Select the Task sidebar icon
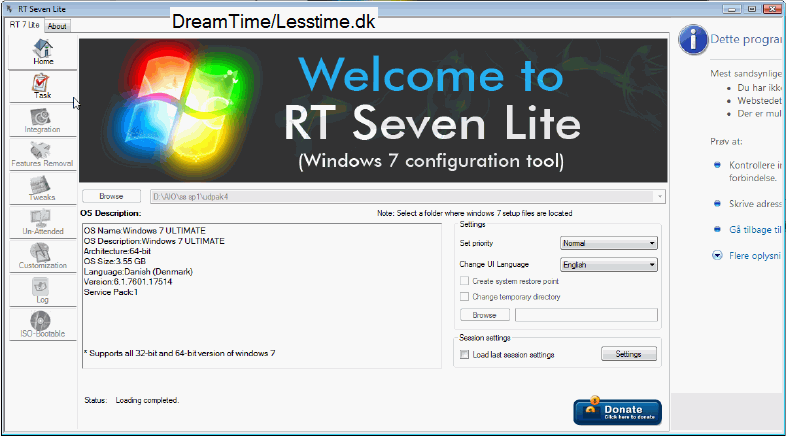 [43, 86]
